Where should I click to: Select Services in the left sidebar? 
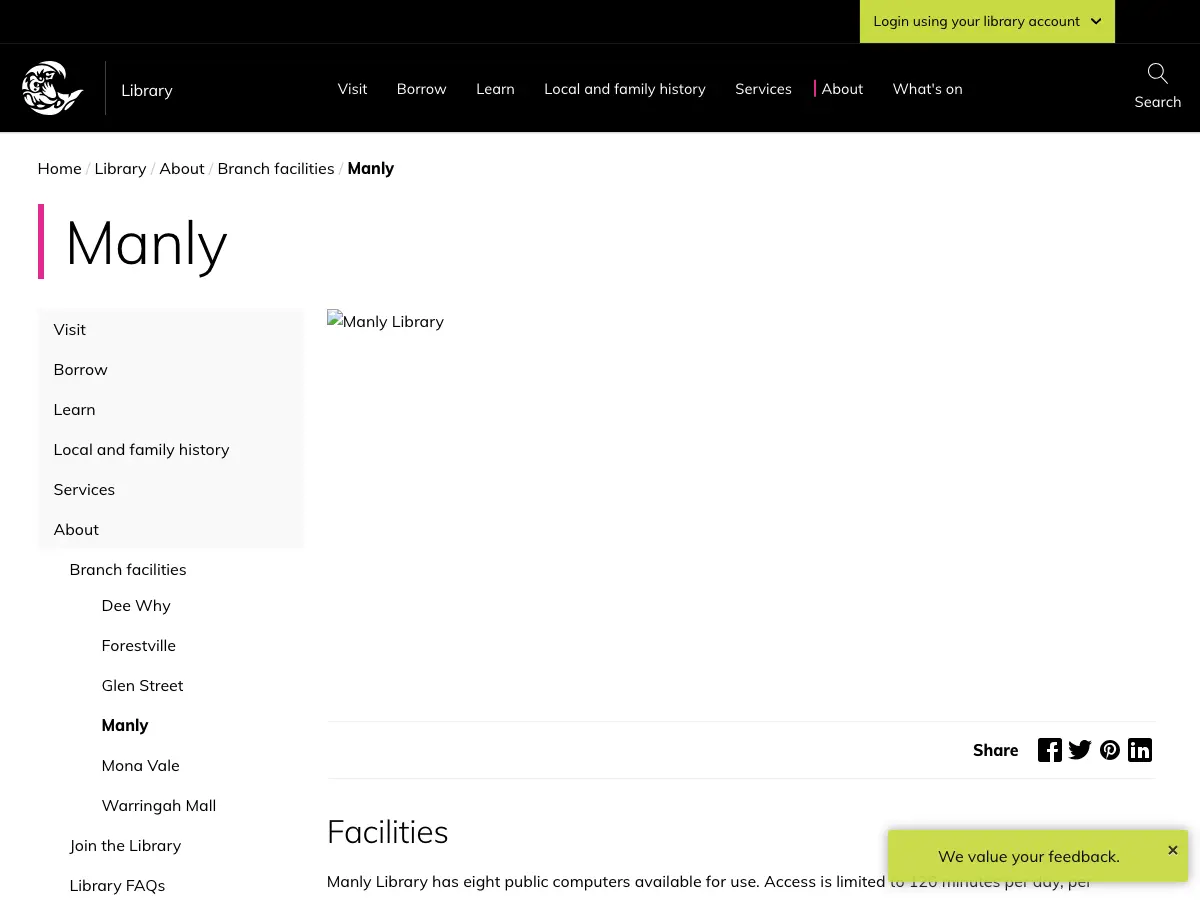(x=170, y=489)
